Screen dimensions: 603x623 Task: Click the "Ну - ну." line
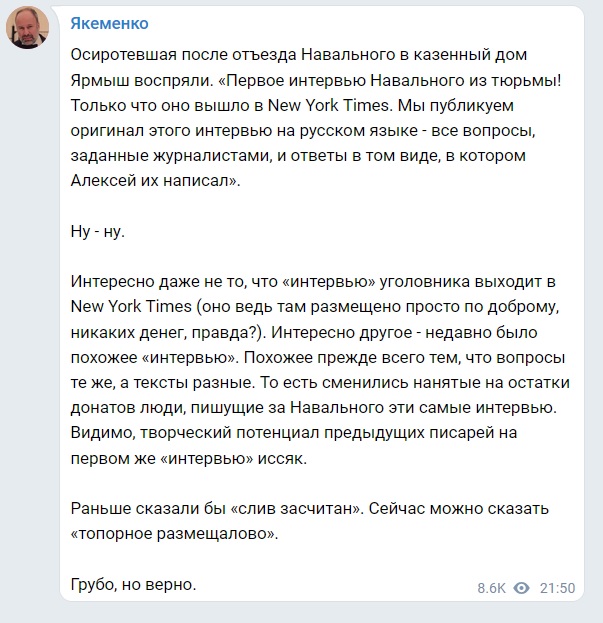[98, 231]
